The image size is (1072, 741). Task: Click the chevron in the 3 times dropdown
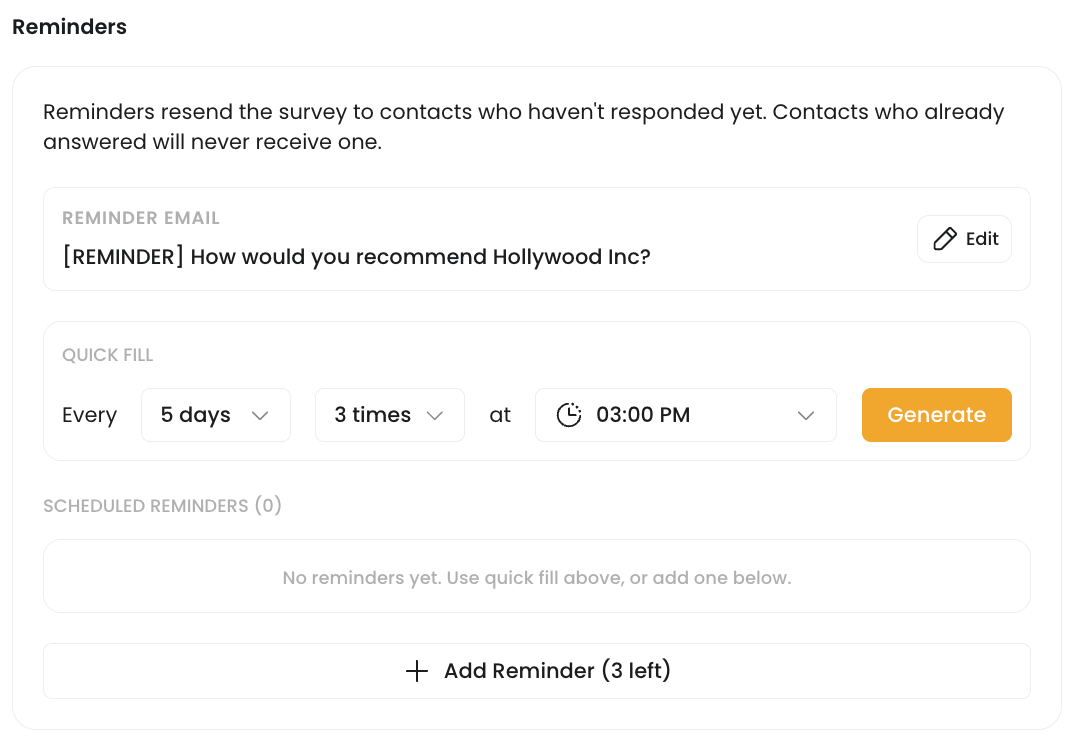click(435, 416)
